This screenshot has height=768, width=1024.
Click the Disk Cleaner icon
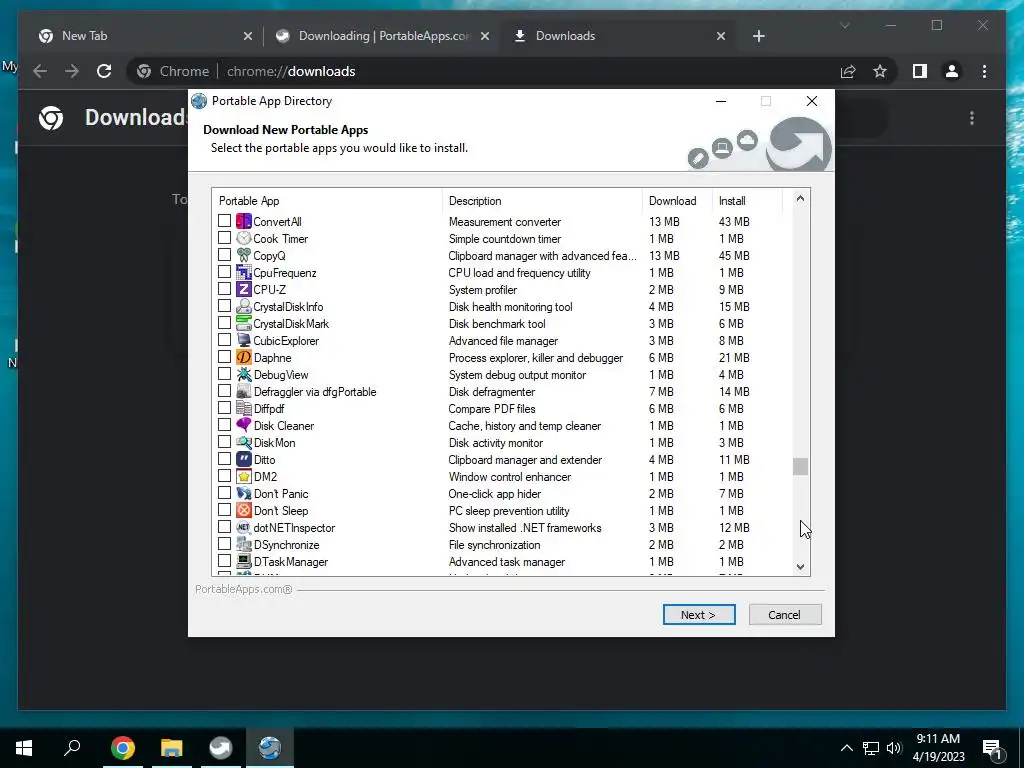244,425
